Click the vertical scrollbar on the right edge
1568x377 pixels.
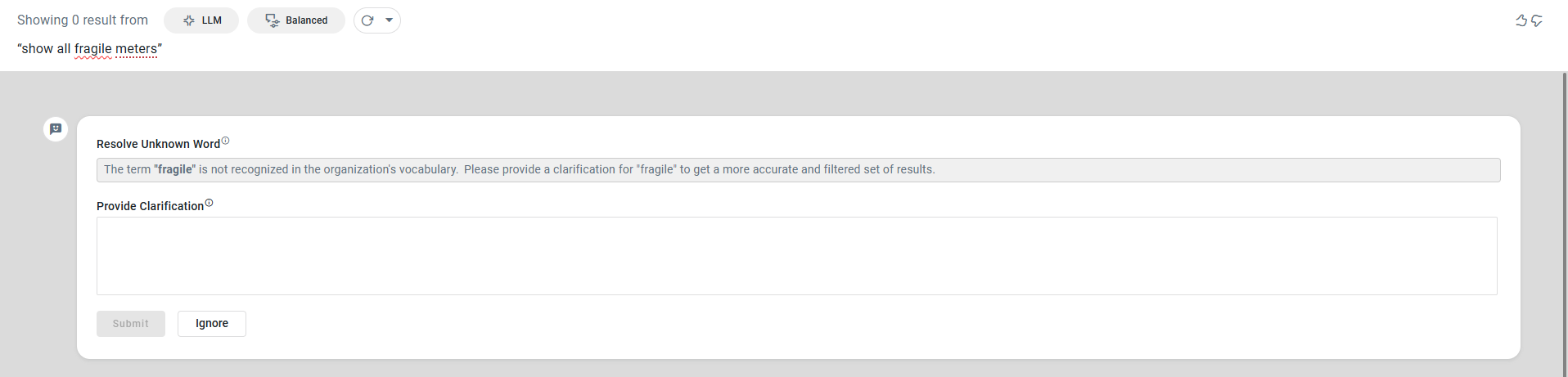pyautogui.click(x=1565, y=221)
